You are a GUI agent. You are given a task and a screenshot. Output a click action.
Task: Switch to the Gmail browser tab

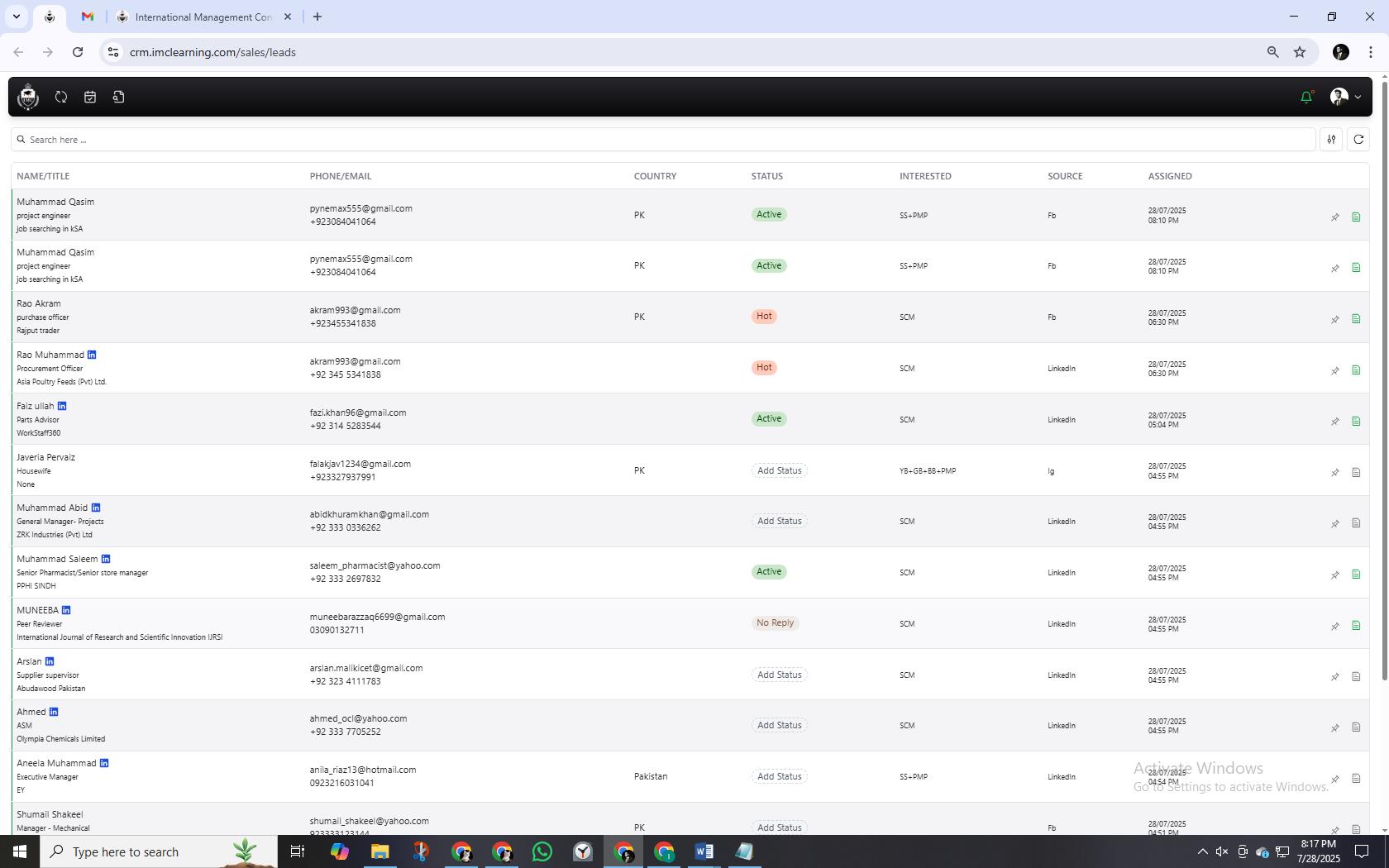coord(88,17)
